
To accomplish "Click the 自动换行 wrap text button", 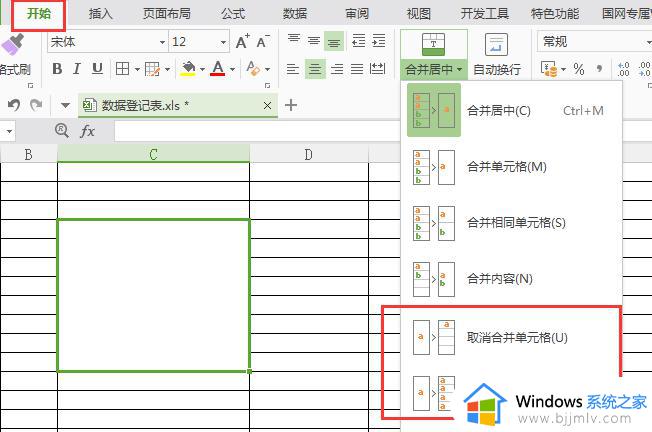I will pos(497,55).
